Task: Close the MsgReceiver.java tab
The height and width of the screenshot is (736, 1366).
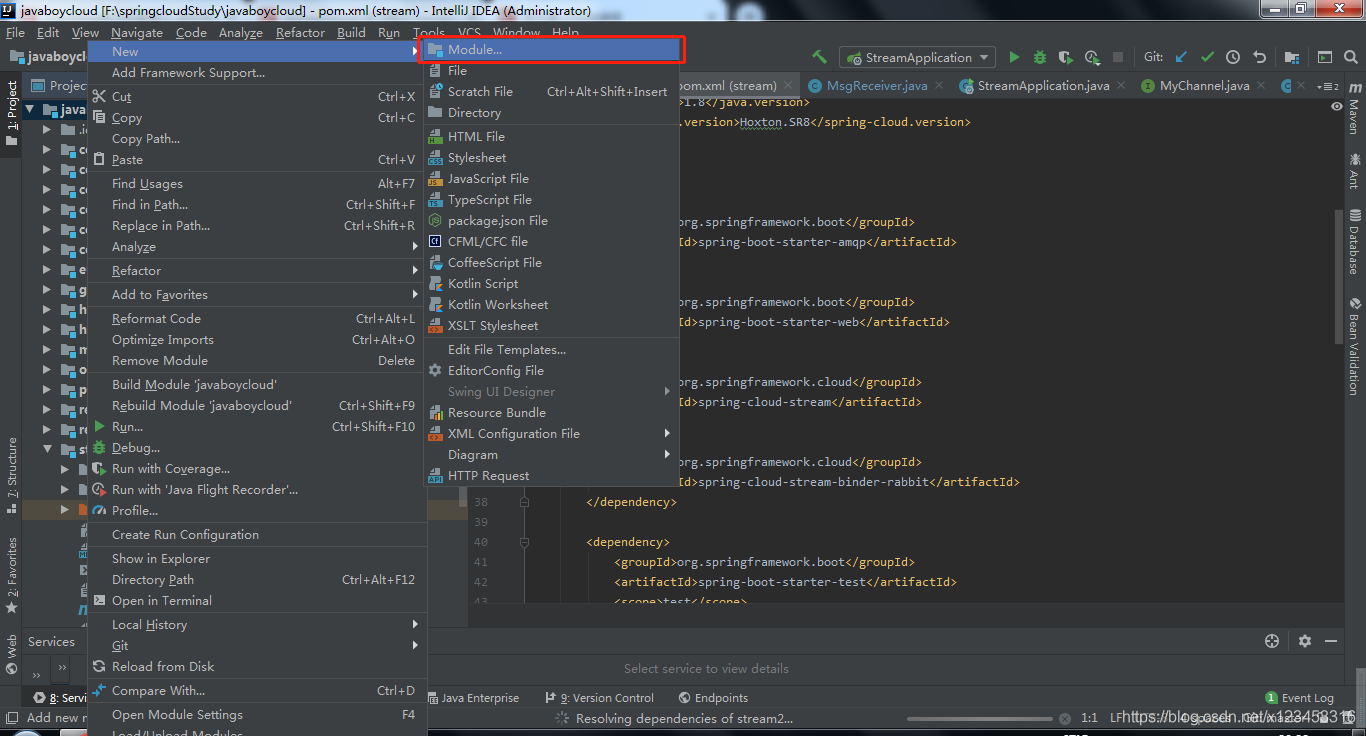Action: [940, 86]
